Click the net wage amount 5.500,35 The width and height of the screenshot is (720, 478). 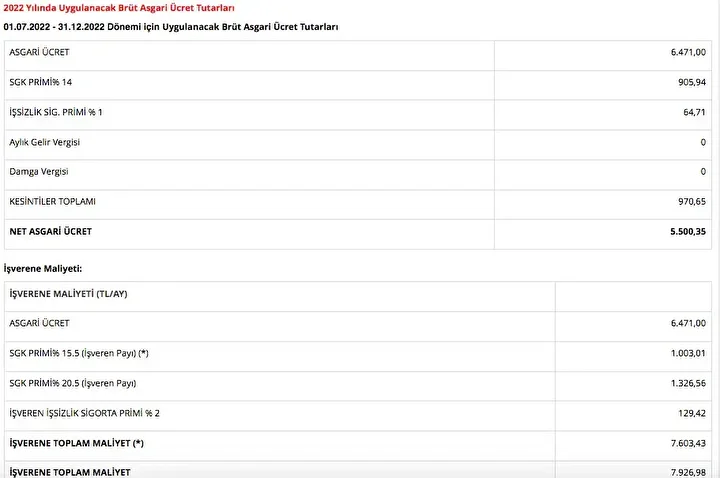687,232
